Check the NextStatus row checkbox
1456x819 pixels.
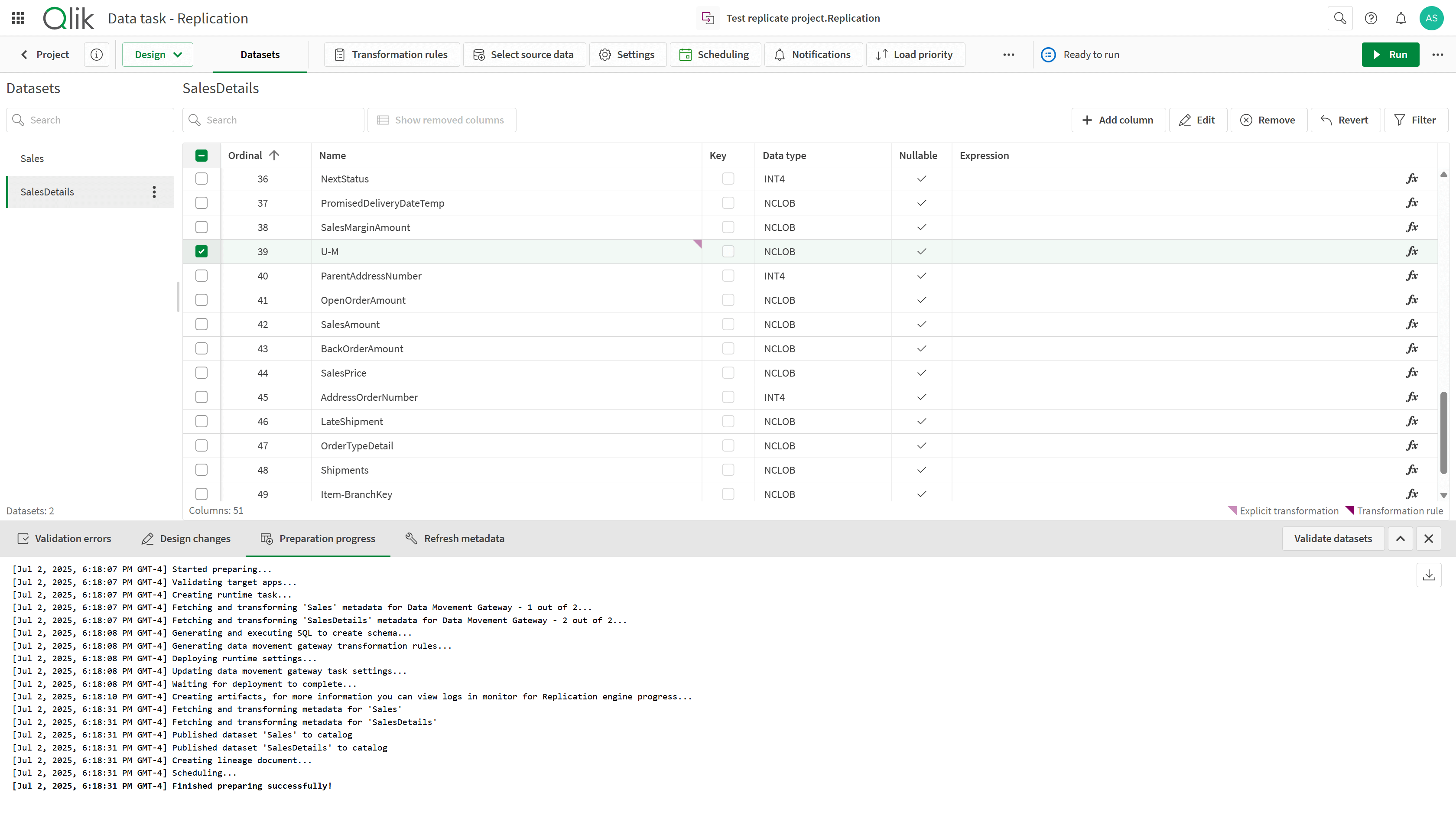tap(201, 179)
